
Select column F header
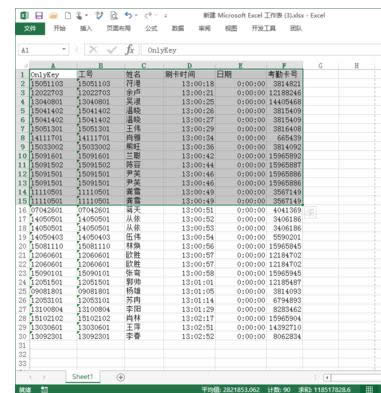pos(284,66)
